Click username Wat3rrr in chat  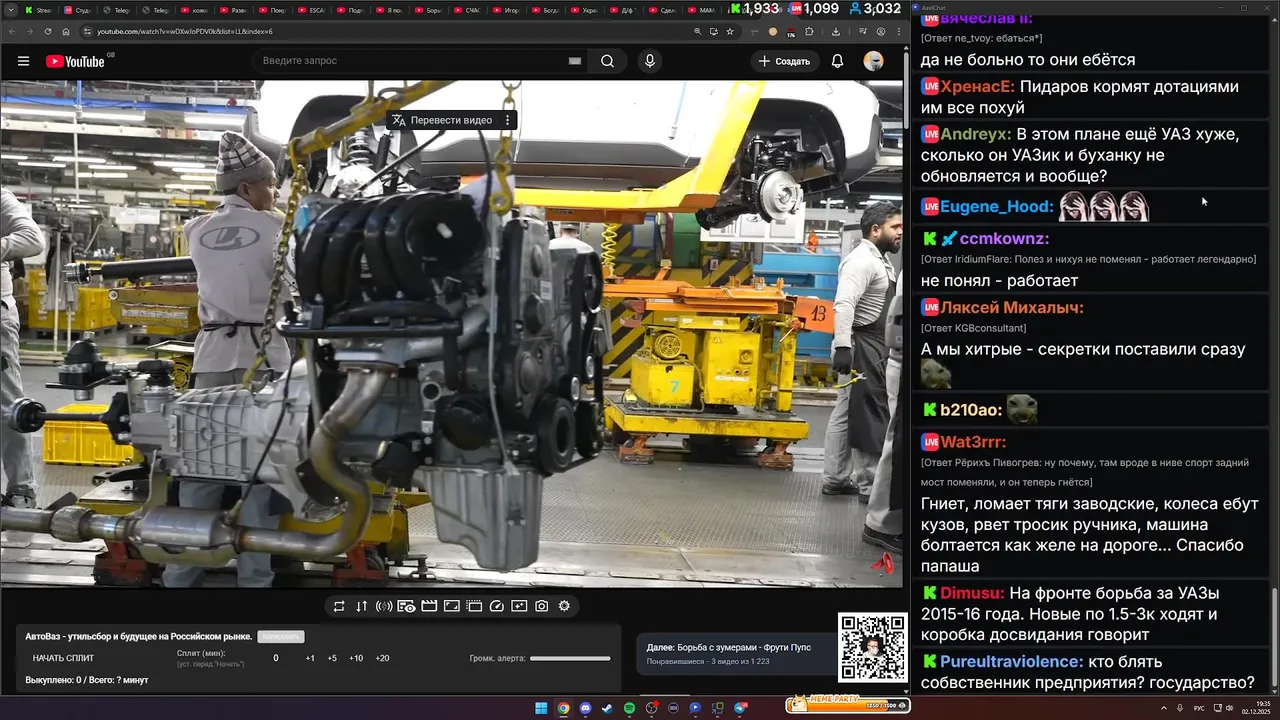(x=973, y=442)
